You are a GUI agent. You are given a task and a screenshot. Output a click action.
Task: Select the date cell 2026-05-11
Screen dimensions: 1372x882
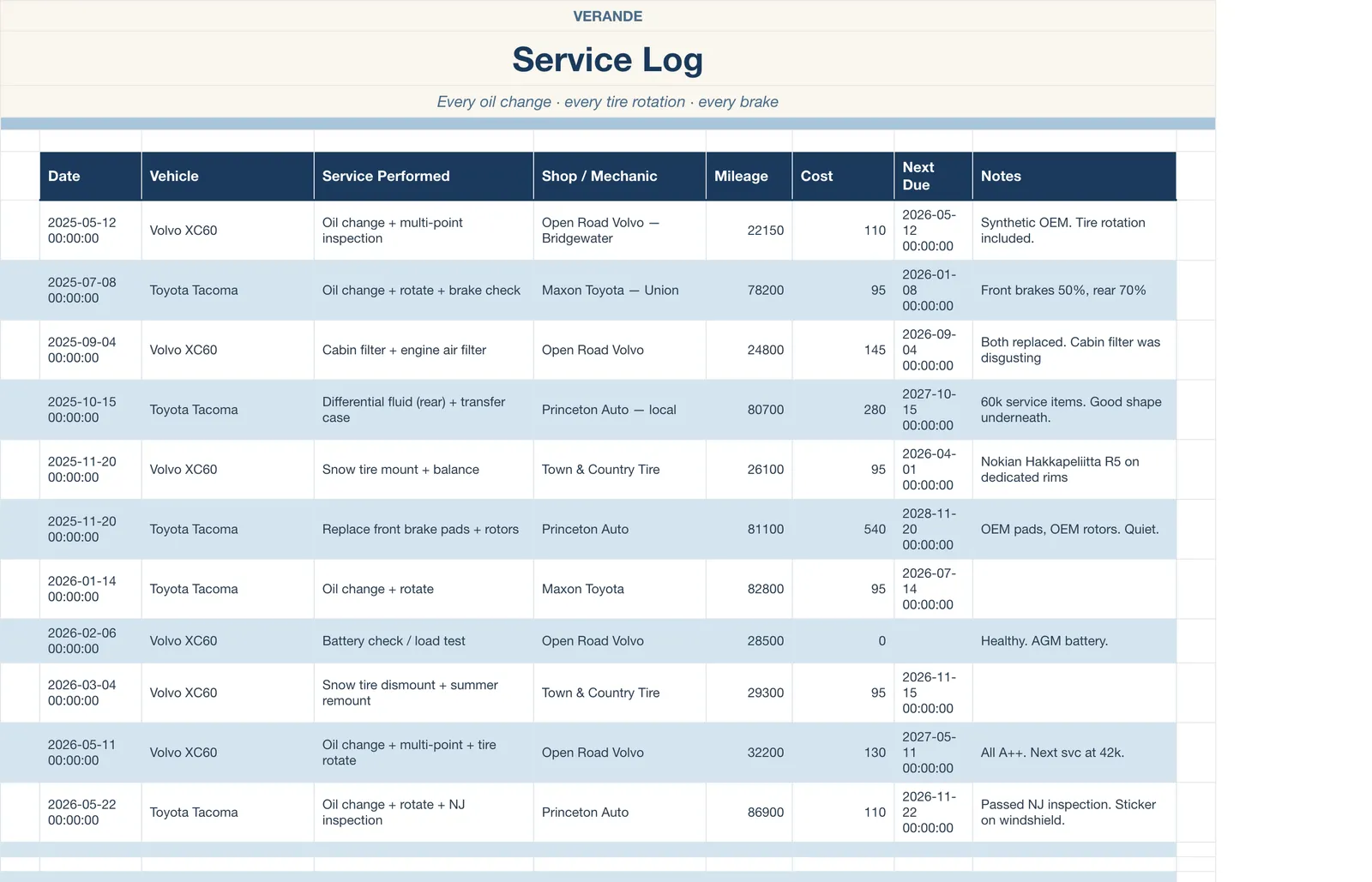coord(91,753)
